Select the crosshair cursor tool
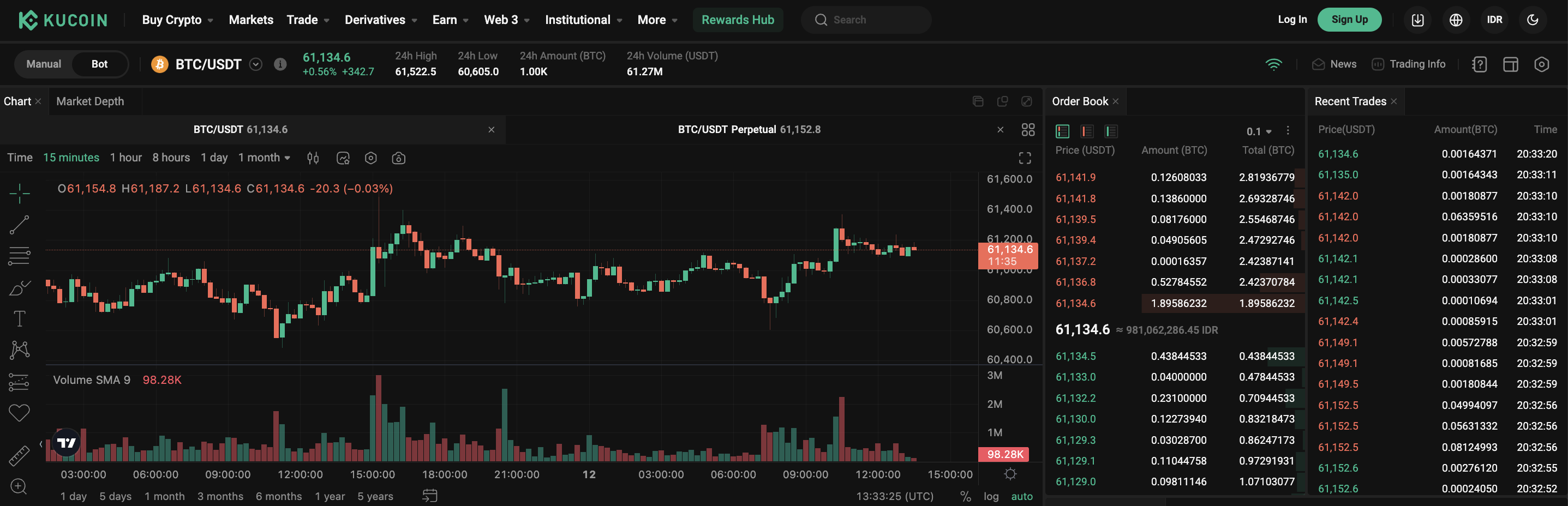Viewport: 1568px width, 506px height. point(20,194)
